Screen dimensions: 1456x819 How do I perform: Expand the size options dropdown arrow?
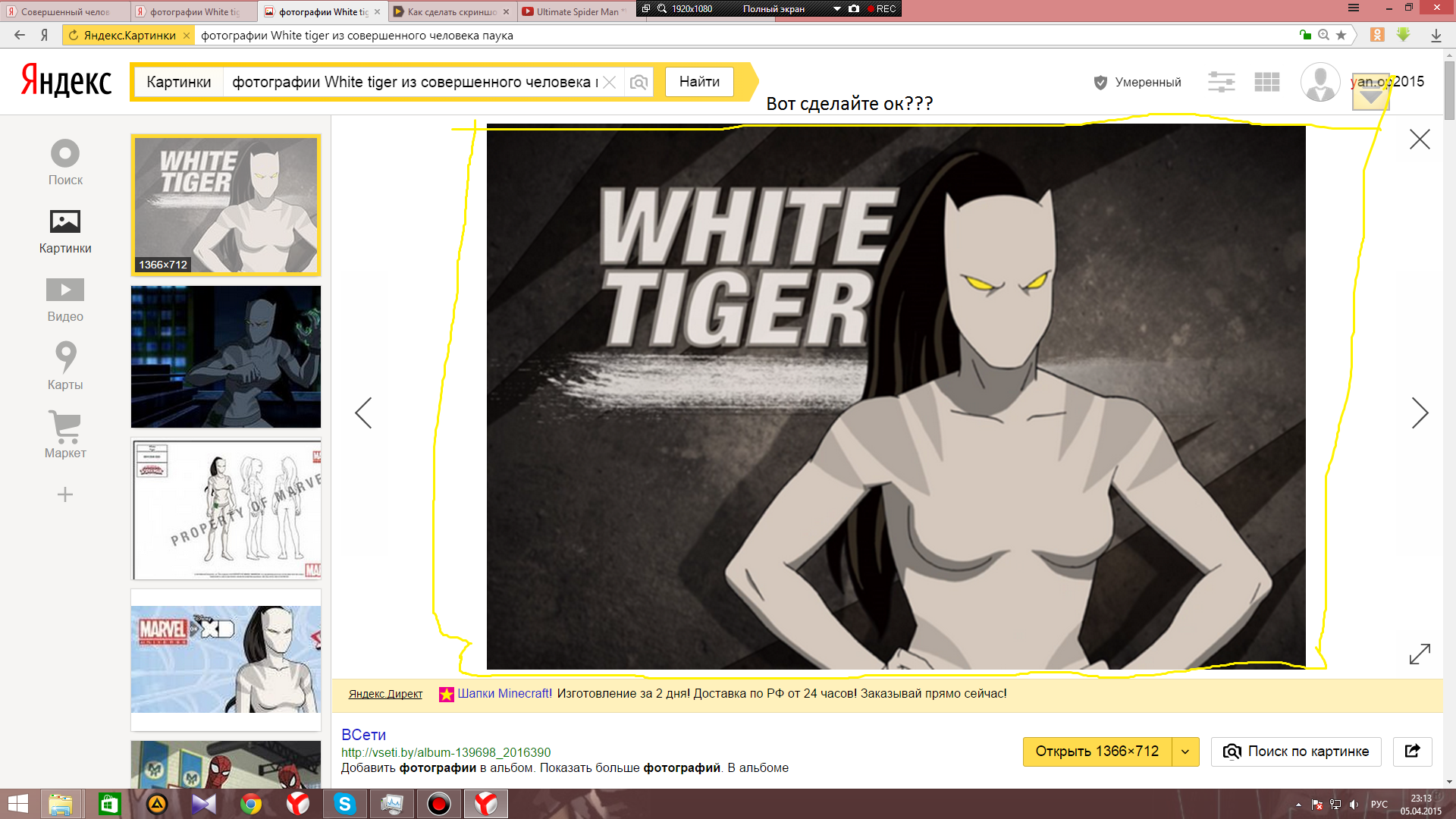click(1185, 752)
